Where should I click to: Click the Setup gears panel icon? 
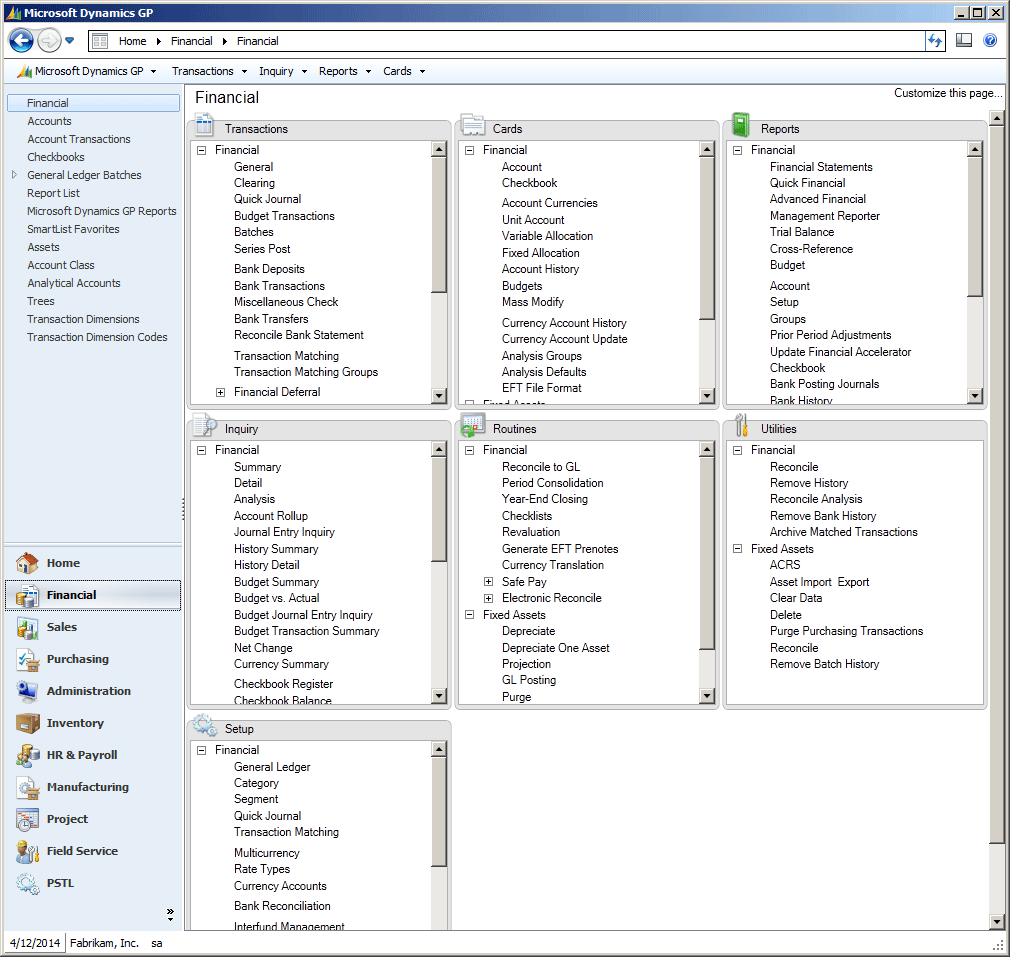pos(205,725)
